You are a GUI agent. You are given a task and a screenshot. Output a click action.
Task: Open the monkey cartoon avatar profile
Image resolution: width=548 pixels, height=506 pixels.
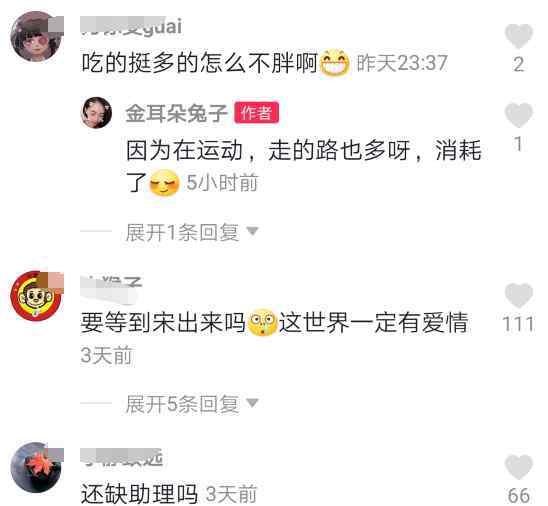(x=37, y=296)
